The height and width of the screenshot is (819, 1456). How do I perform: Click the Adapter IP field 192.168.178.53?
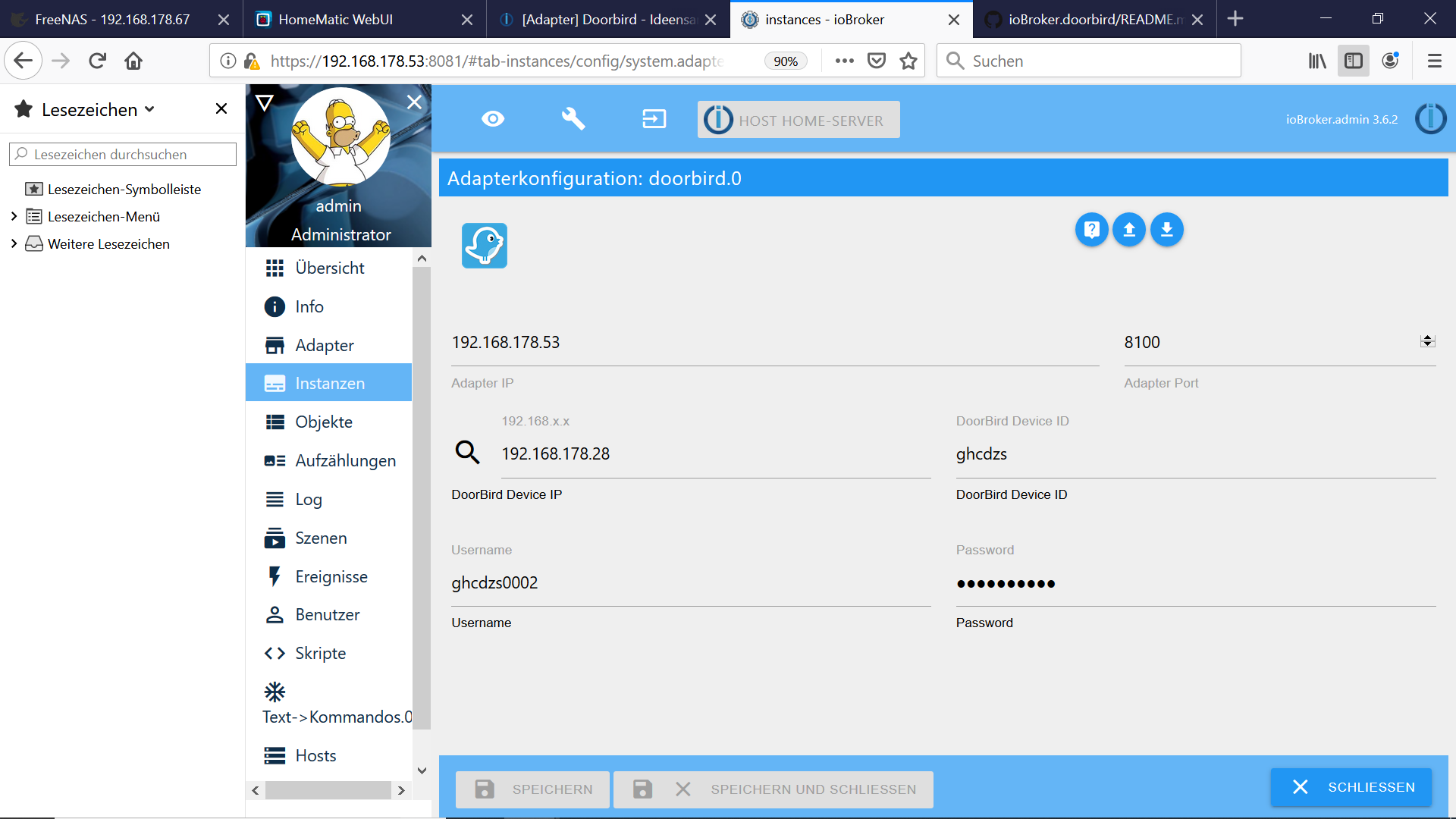point(775,343)
